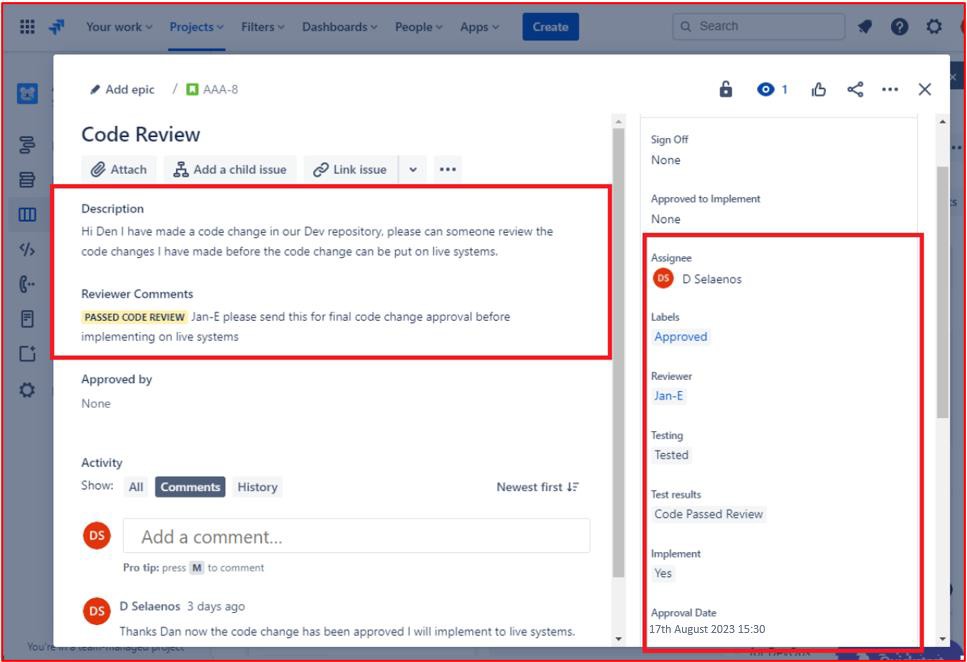Screen dimensions: 967x662
Task: Click the DS avatar beside comment box
Action: (97, 536)
